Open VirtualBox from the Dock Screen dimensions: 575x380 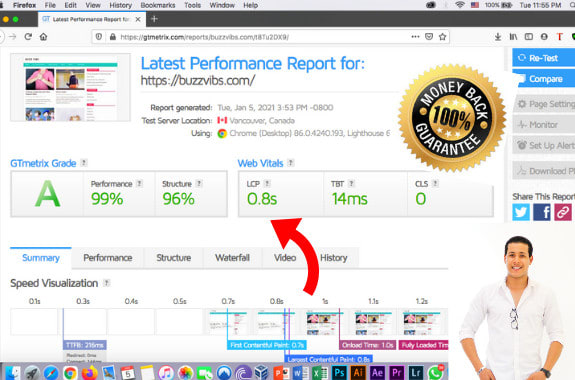coord(261,373)
